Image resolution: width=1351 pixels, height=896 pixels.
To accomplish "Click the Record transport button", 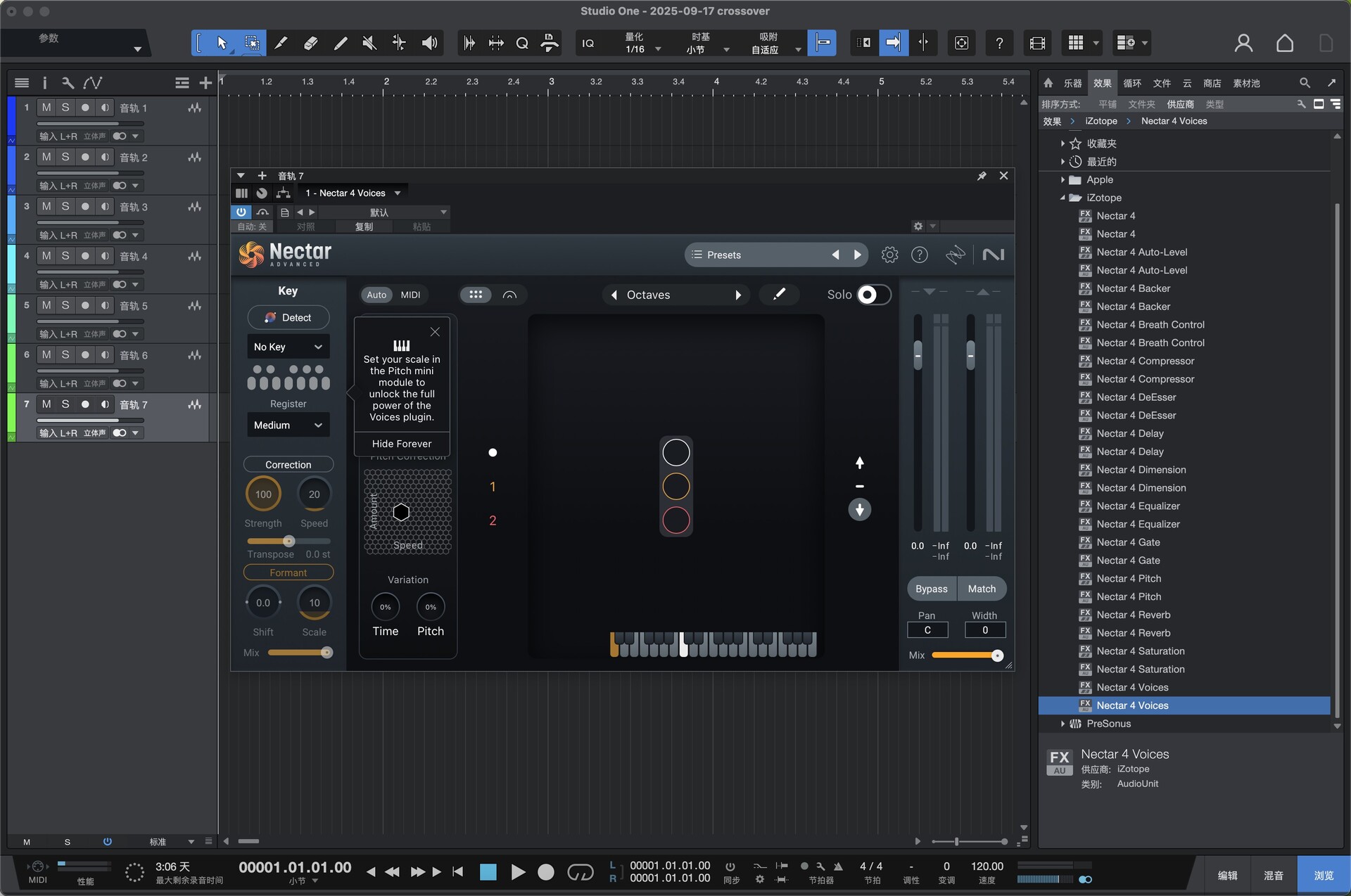I will tap(546, 872).
